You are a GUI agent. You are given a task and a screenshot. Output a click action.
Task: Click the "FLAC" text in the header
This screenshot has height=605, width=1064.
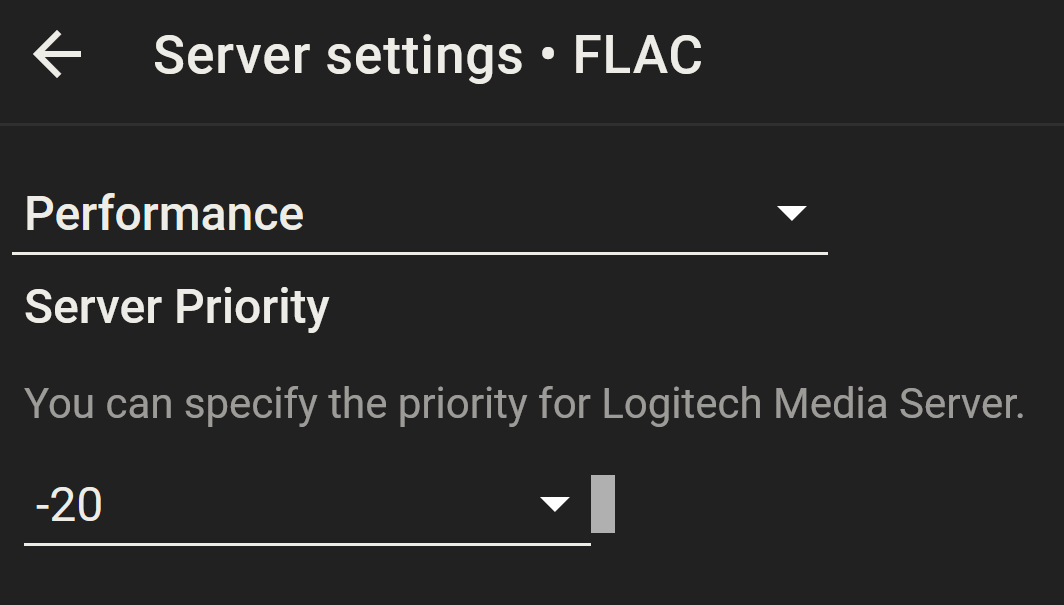click(x=637, y=55)
